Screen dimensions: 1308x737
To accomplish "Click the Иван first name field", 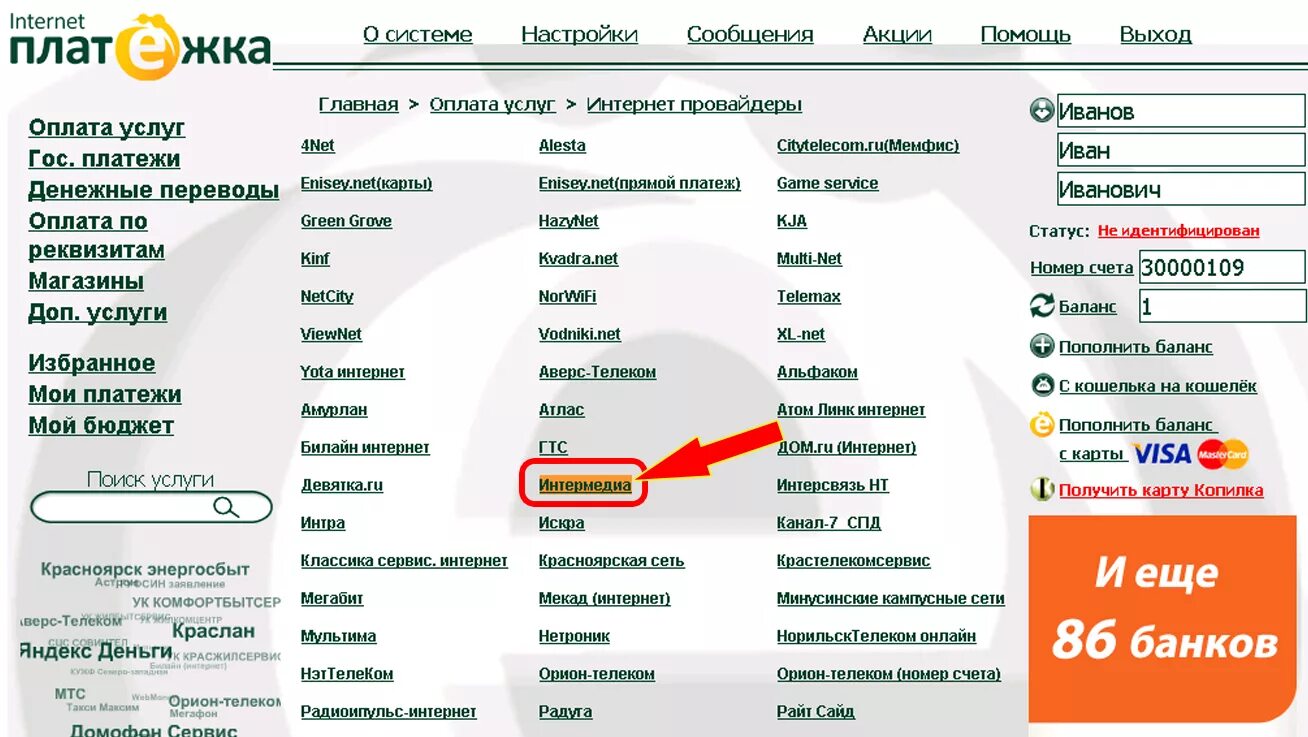I will click(1181, 150).
